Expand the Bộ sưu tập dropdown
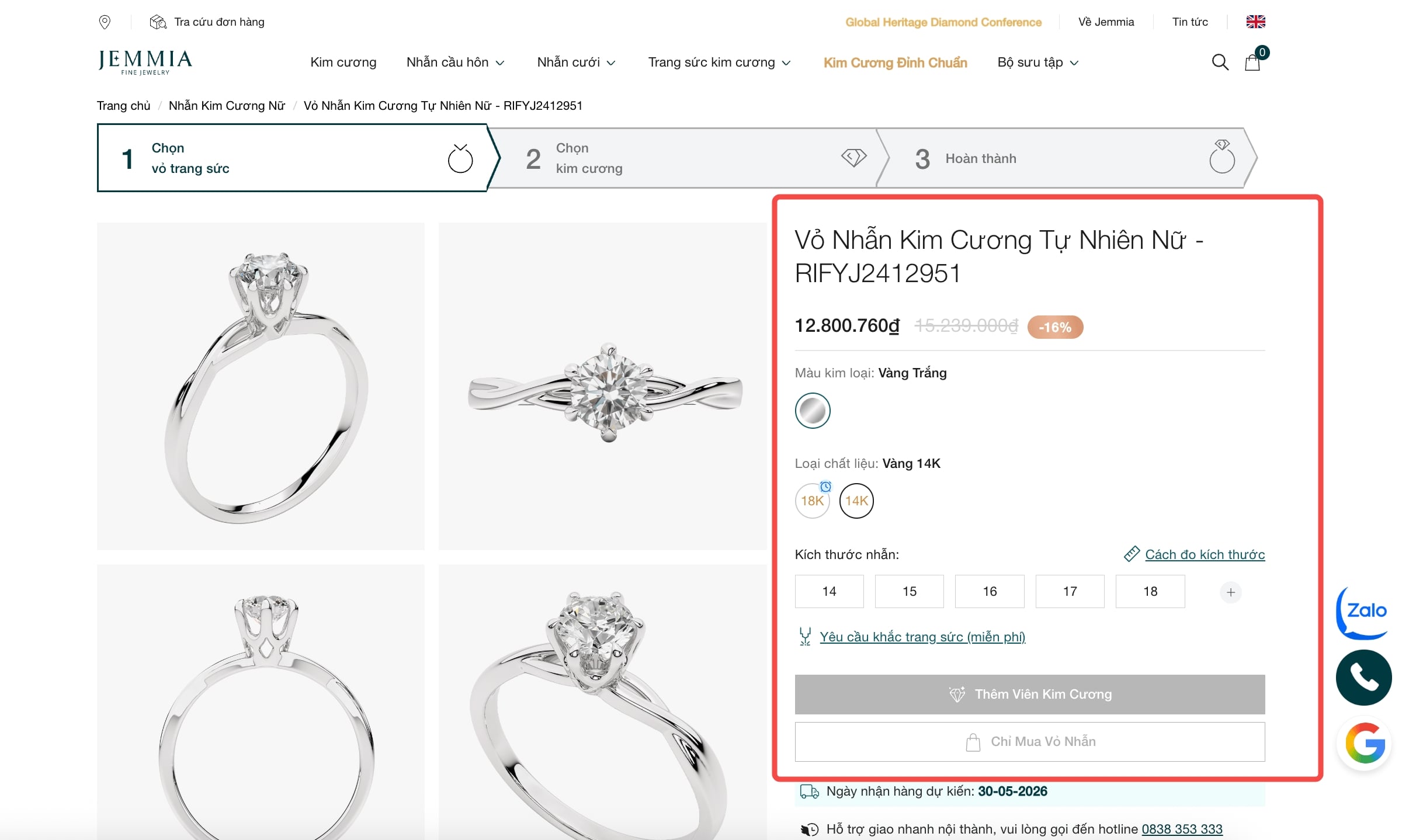1402x840 pixels. (1037, 63)
